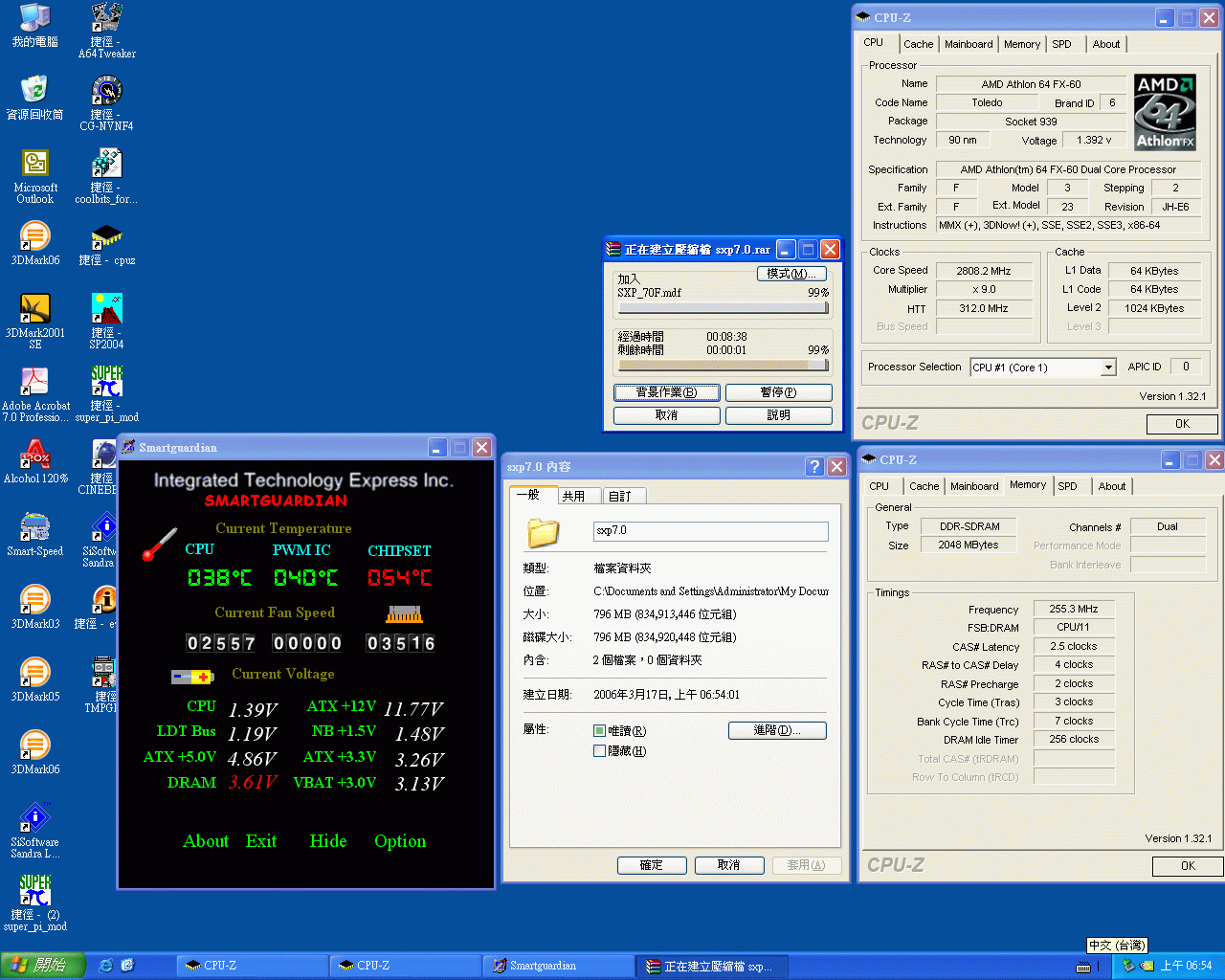The image size is (1225, 980).
Task: Click Exit link in Smartguardian
Action: click(x=261, y=841)
